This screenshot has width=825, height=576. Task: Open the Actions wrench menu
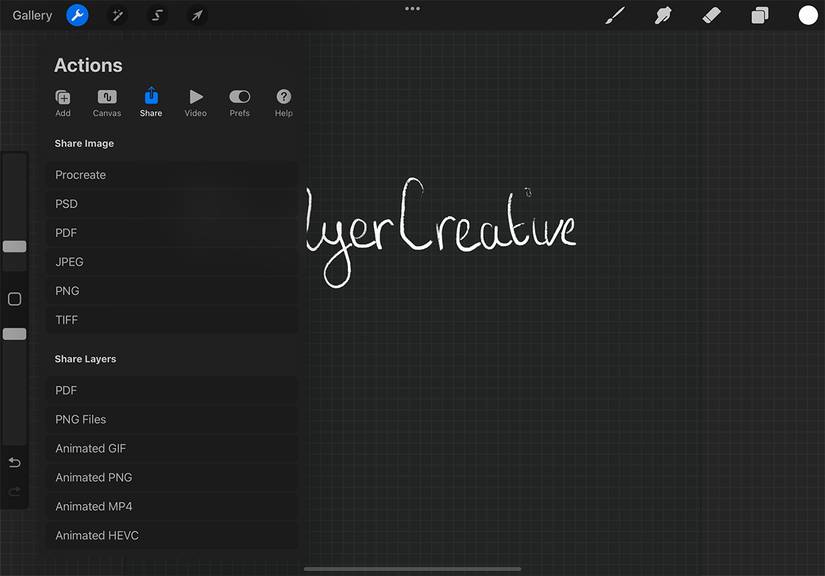coord(77,15)
